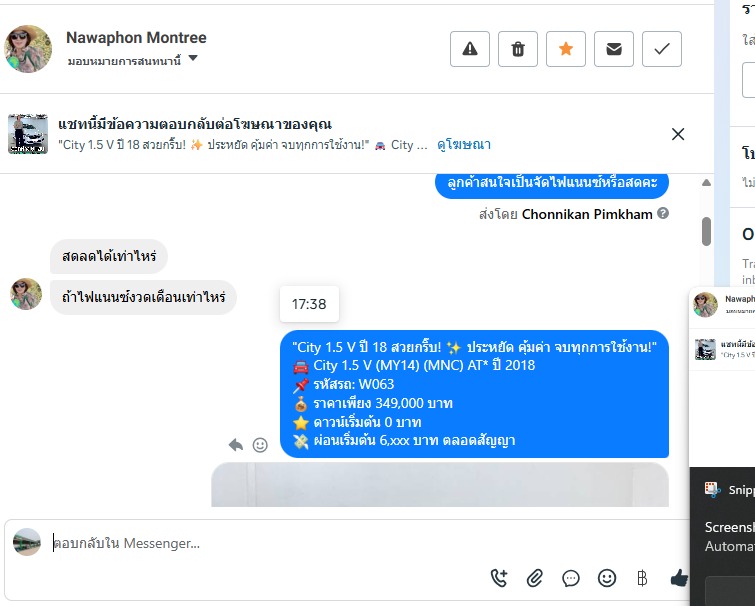The image size is (755, 606).
Task: Open Nawaphon Montree's profile name
Action: 136,38
